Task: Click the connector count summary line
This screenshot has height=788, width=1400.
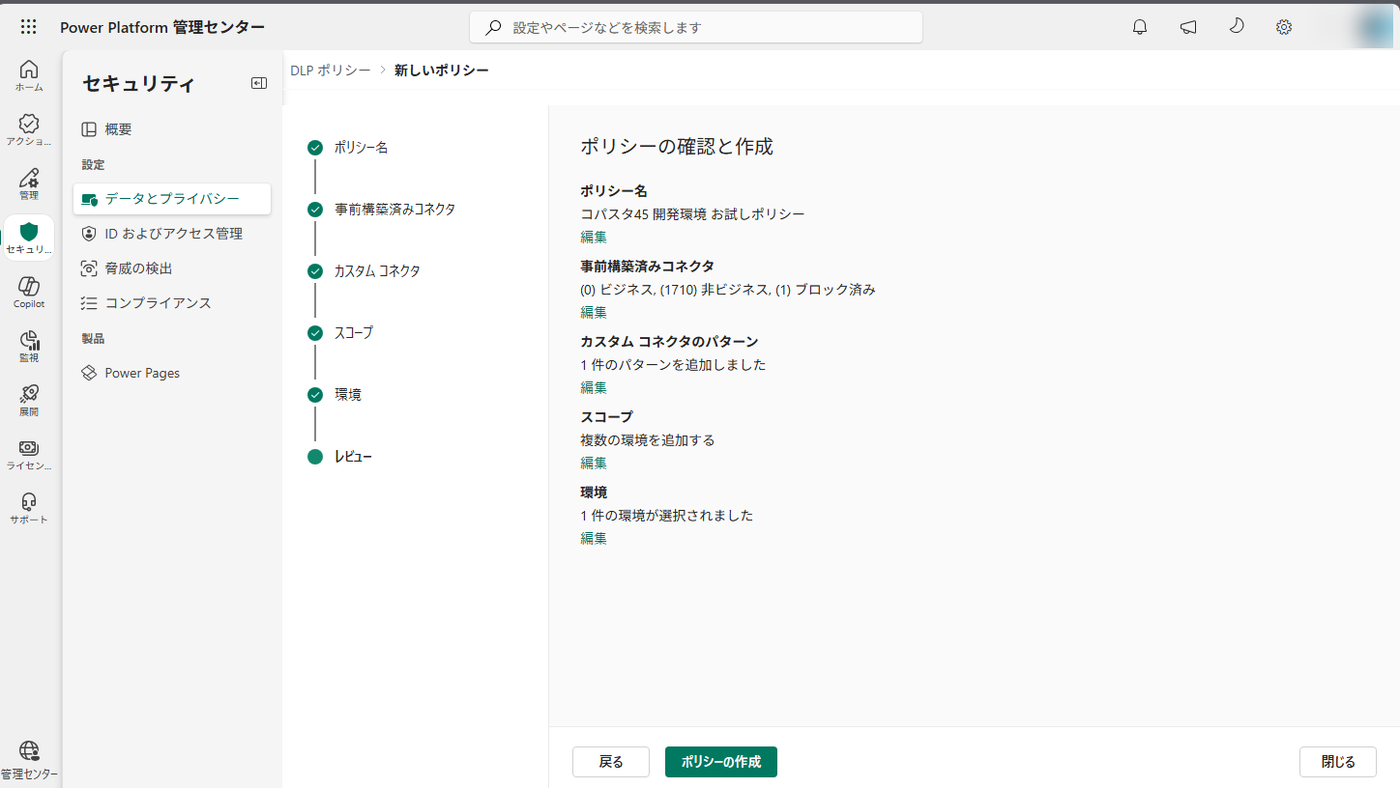Action: click(728, 290)
